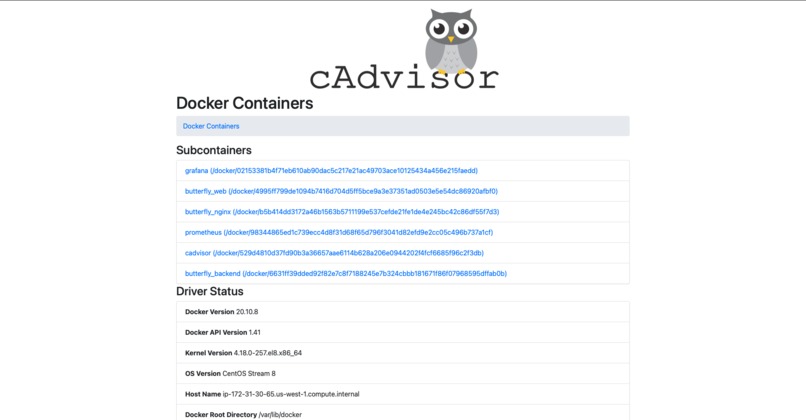Open the butterfly_web subcontainer link
Viewport: 806px width, 420px height.
(341, 191)
